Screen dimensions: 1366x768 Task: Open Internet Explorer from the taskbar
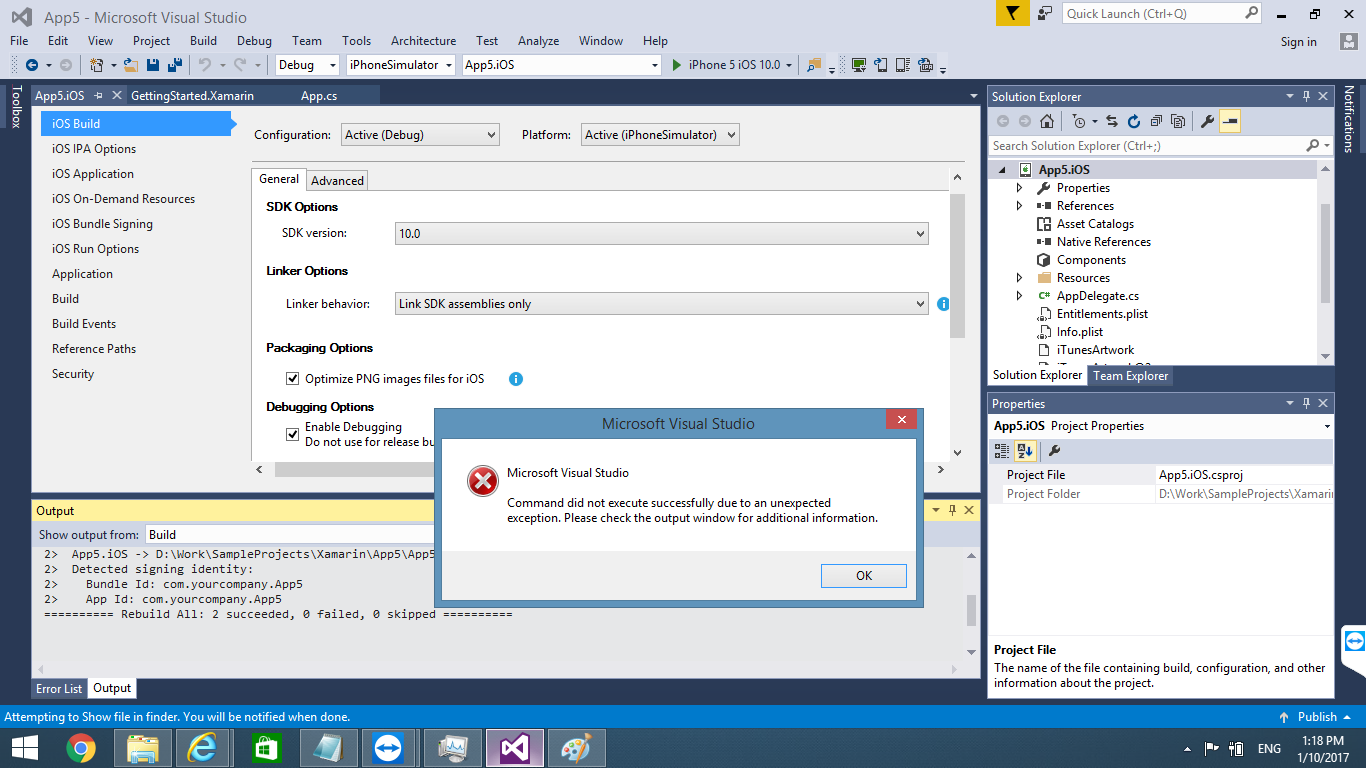point(204,748)
